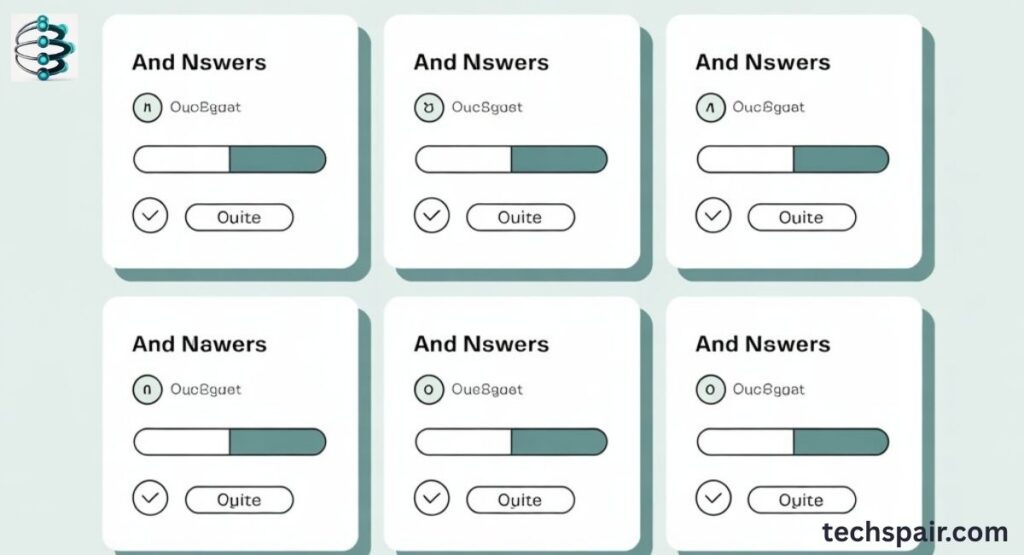Click the circled 'O' icon in bottom-middle card
Viewport: 1024px width, 555px height.
(x=429, y=390)
